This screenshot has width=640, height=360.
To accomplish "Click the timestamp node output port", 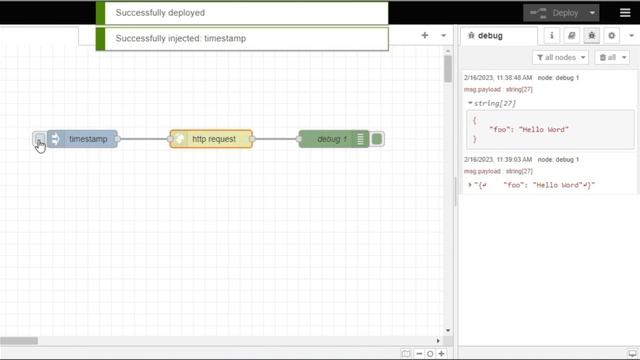I will [x=118, y=139].
